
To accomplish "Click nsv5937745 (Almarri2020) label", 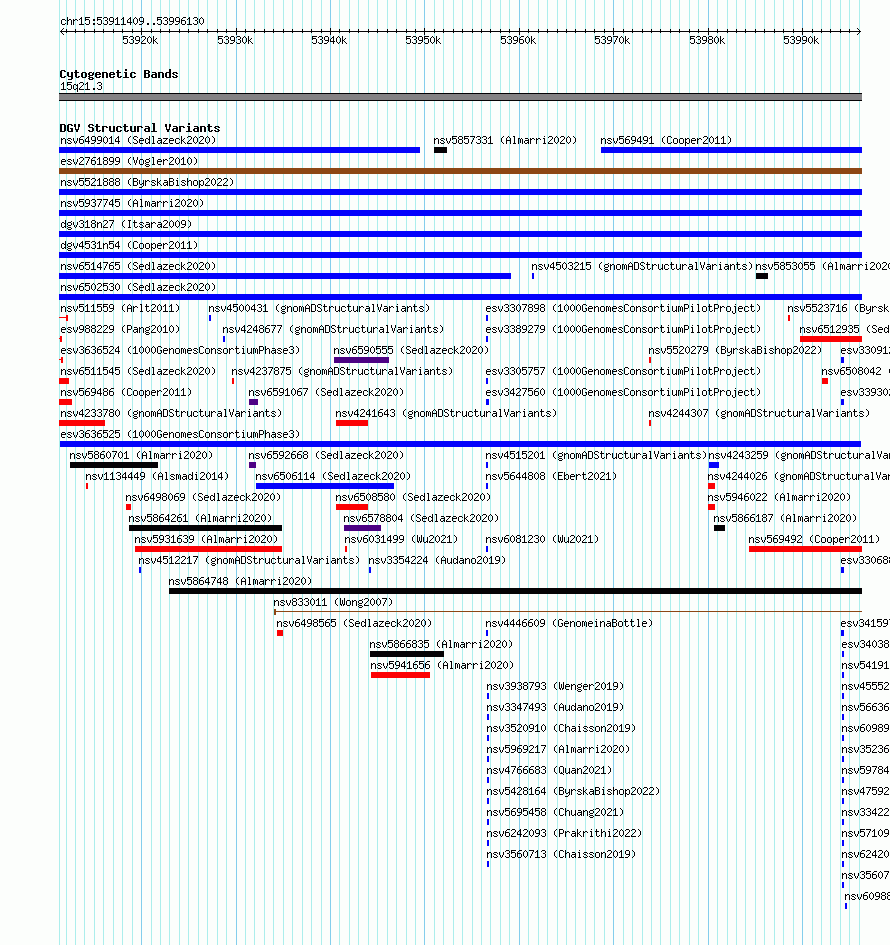I will [x=132, y=204].
